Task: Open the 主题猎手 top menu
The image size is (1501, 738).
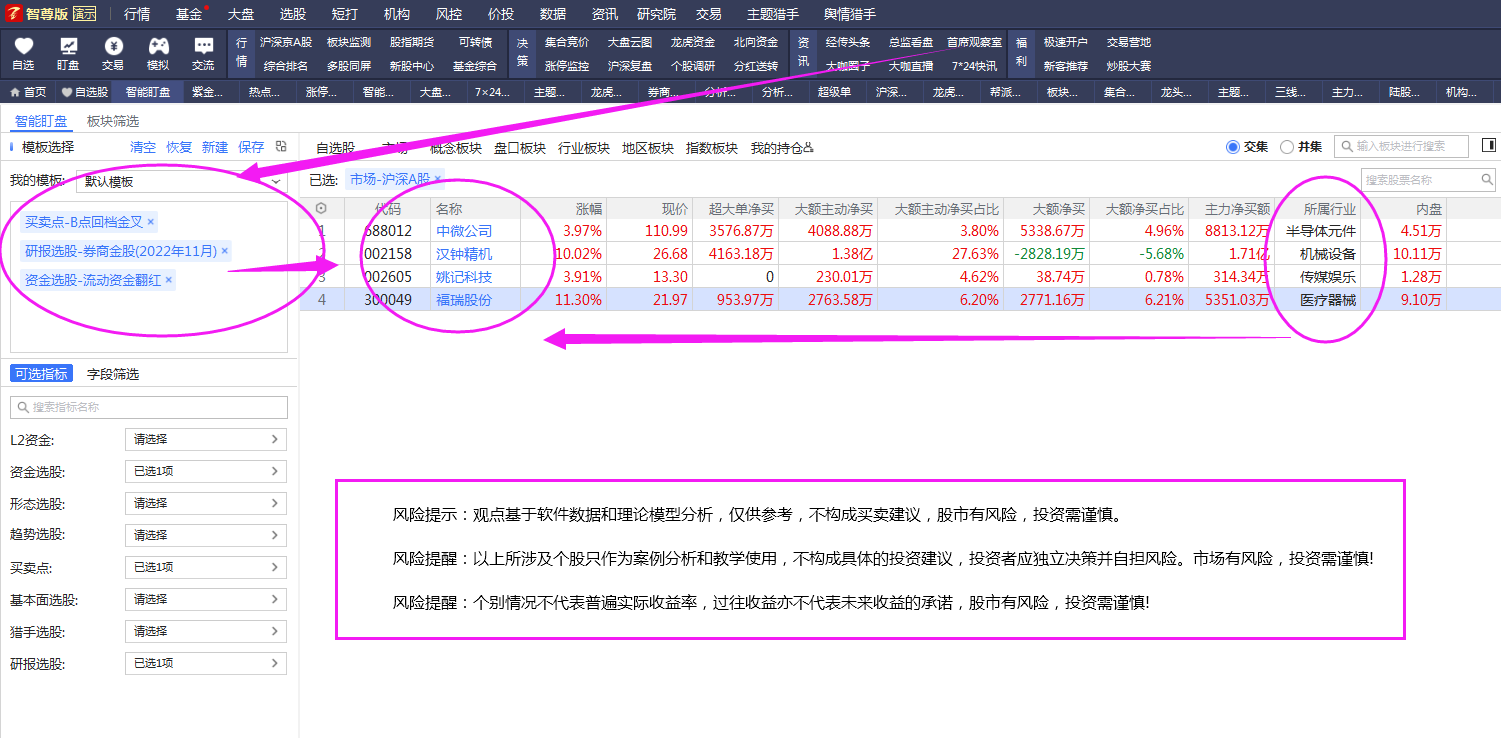Action: point(773,14)
